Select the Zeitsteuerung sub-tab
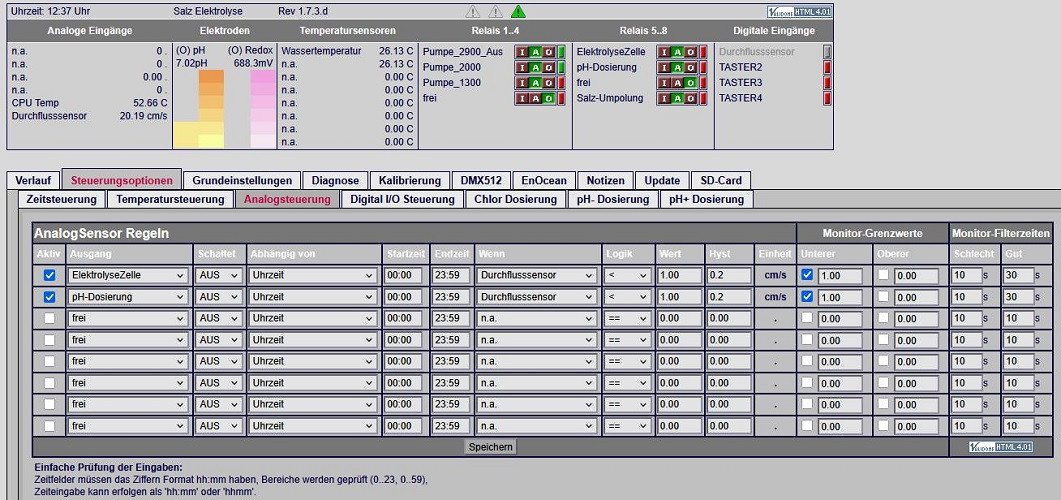This screenshot has width=1061, height=500. point(62,199)
